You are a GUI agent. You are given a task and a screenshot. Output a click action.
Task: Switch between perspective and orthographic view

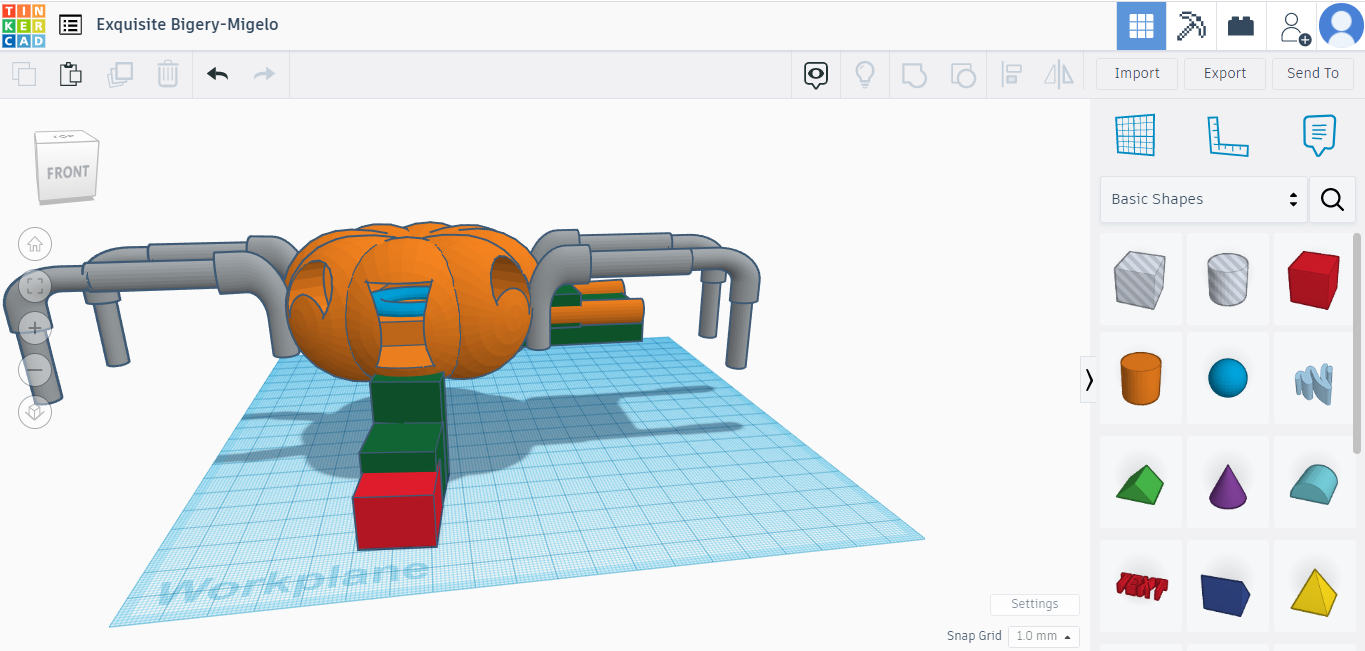(34, 412)
